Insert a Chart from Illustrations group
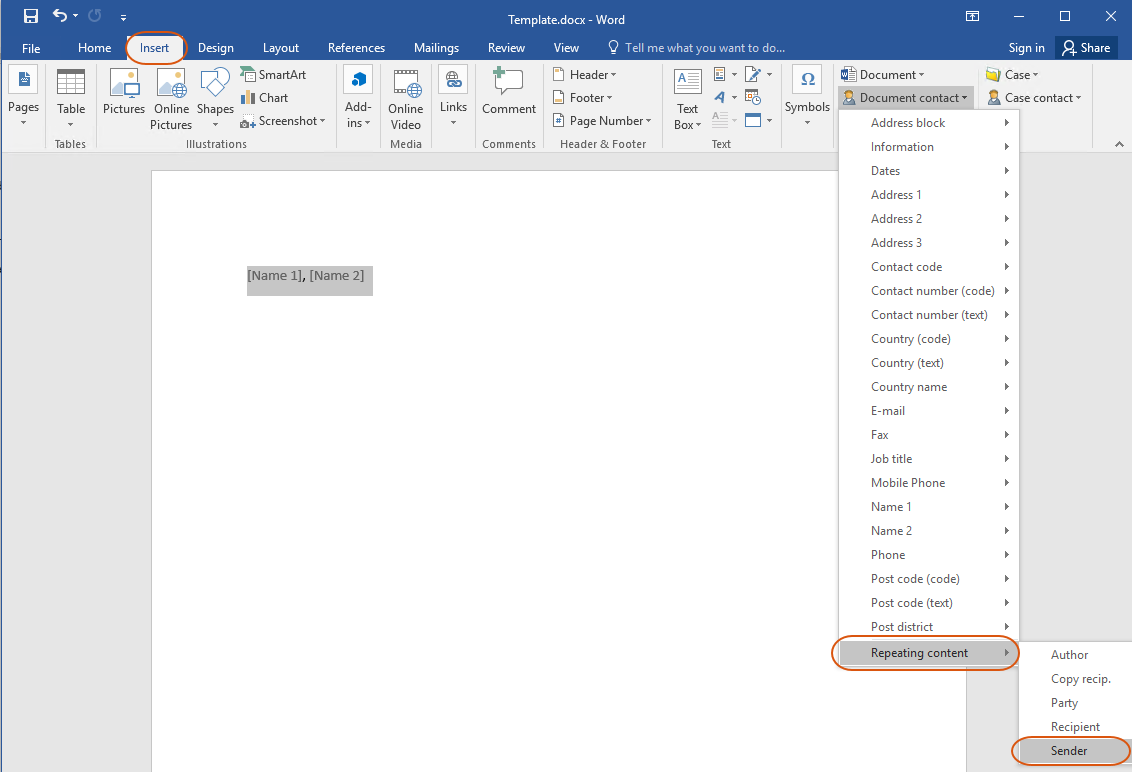1132x772 pixels. [265, 98]
